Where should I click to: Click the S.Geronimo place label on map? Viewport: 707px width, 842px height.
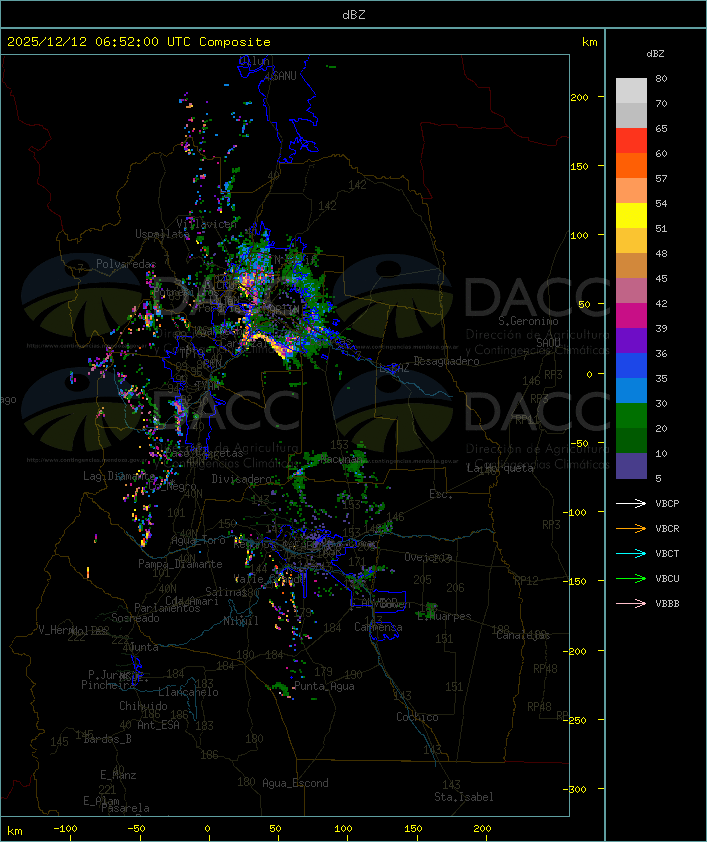(x=528, y=321)
